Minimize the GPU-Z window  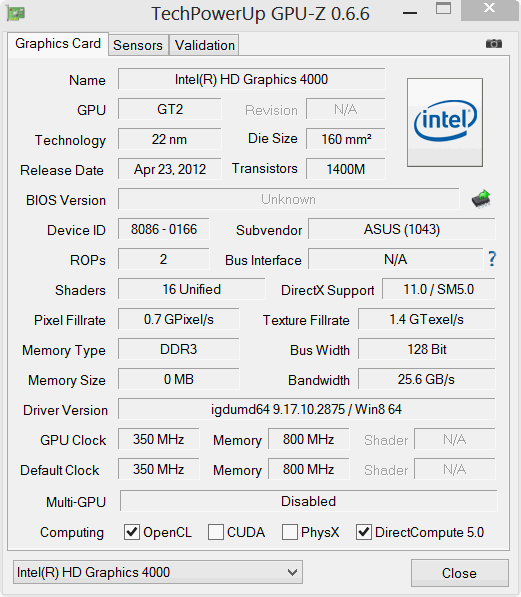point(410,13)
